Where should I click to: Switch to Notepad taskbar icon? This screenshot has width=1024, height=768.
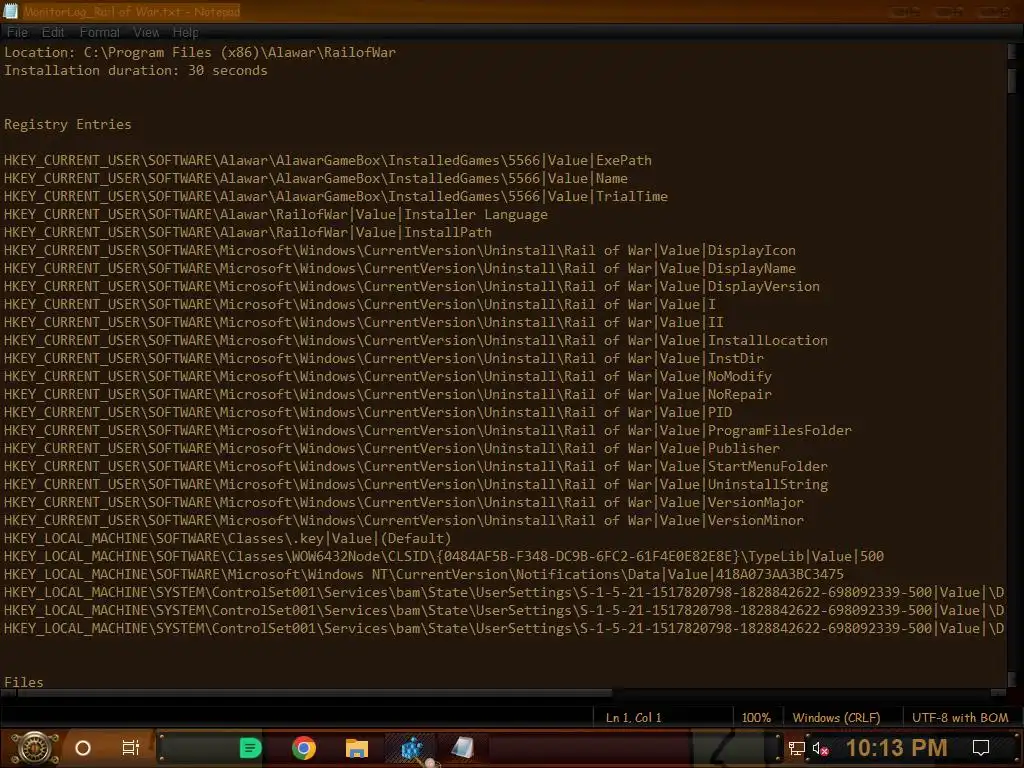coord(462,748)
